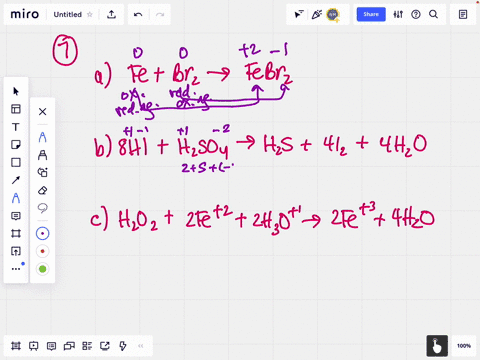Viewport: 480px width, 360px height.
Task: Choose the Eraser tool
Action: pos(42,191)
